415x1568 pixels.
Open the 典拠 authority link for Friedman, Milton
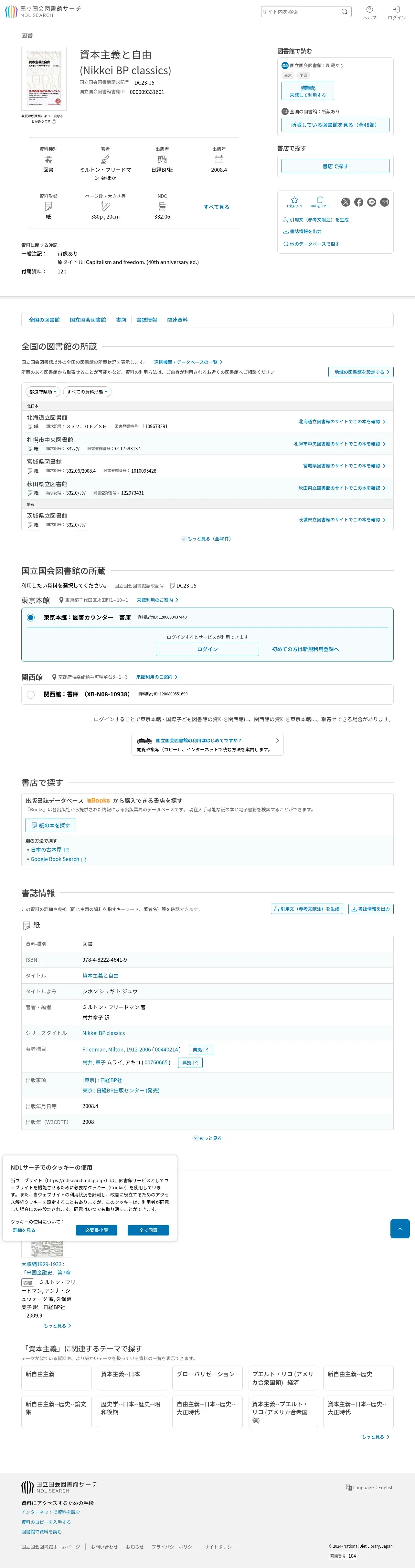(201, 1050)
